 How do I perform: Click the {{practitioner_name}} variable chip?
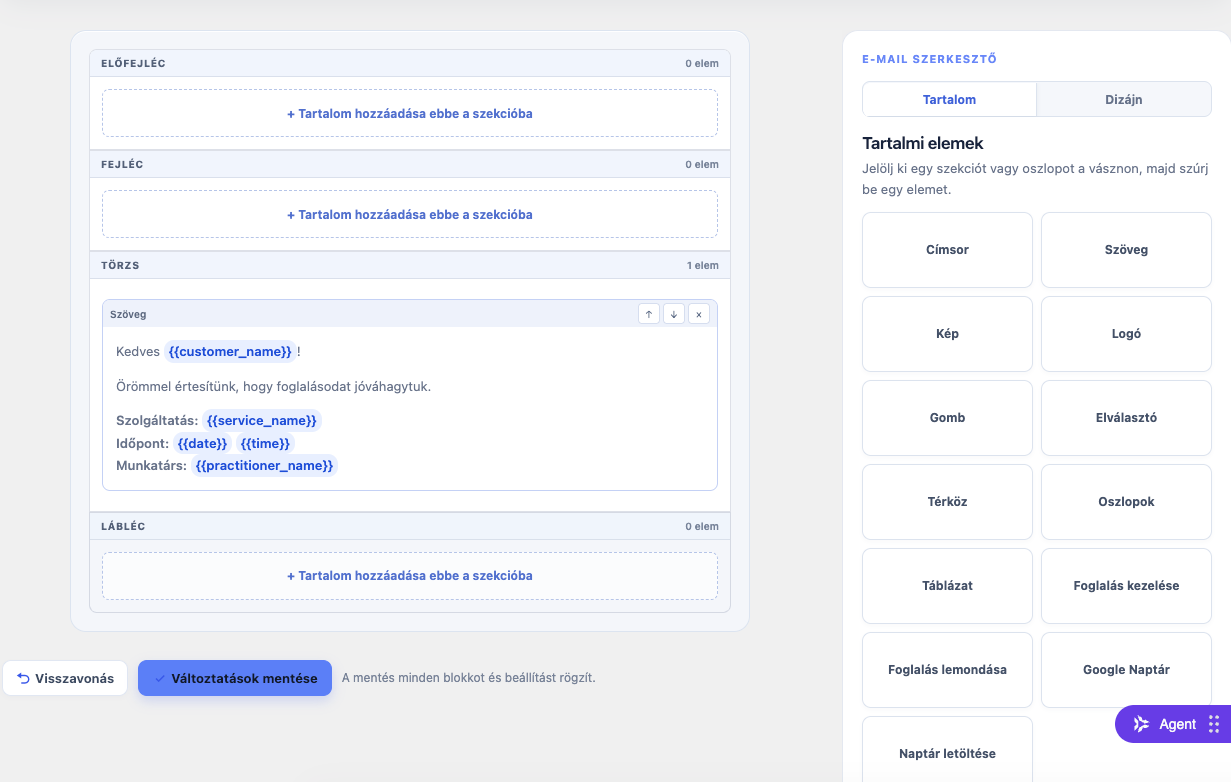click(x=264, y=465)
